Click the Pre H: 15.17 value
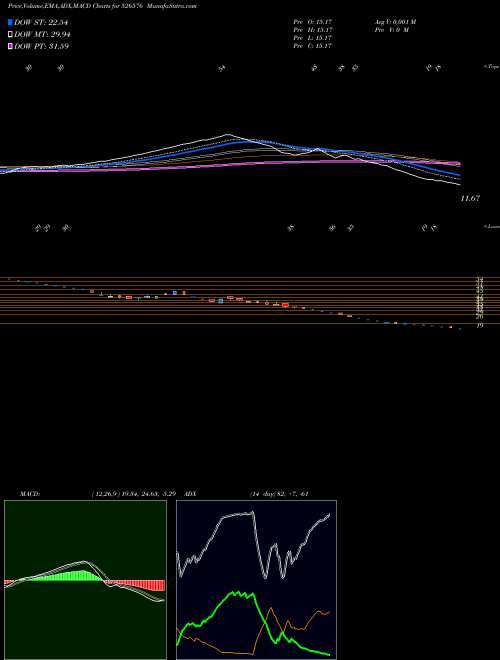500x660 pixels. pyautogui.click(x=313, y=30)
